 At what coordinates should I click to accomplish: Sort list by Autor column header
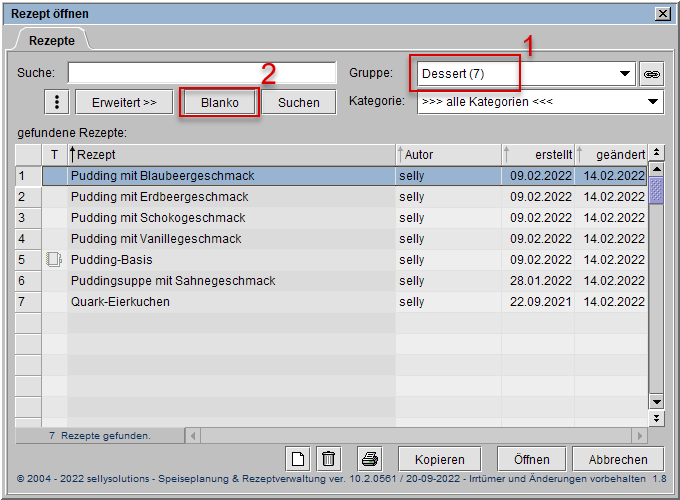447,155
